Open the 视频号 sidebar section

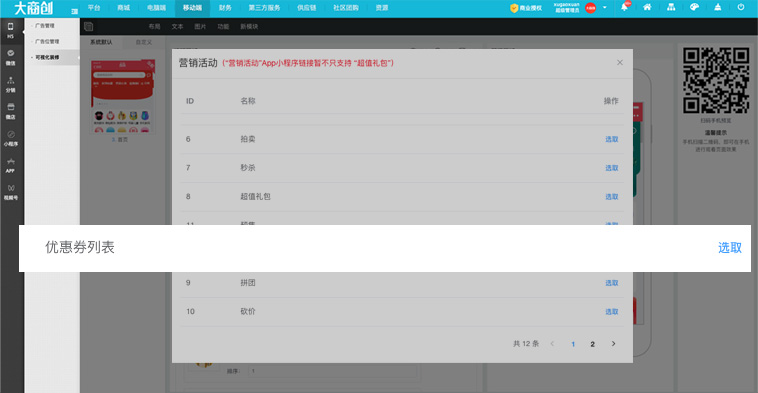tap(10, 192)
